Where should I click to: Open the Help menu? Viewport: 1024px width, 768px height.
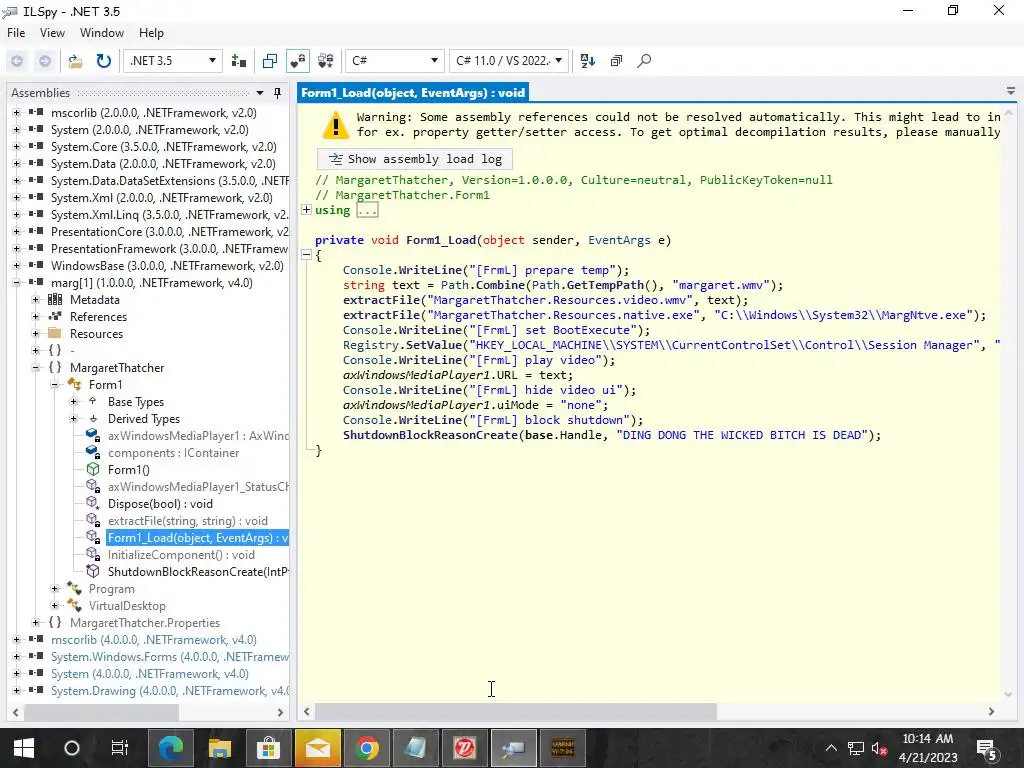click(x=151, y=33)
